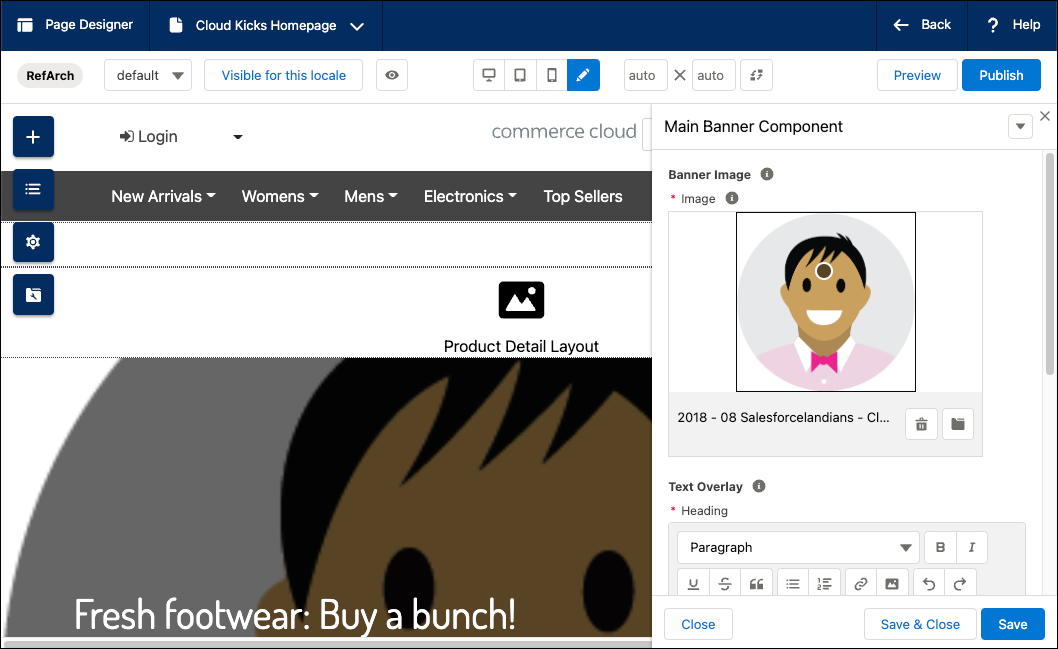Open the page structure list icon
The height and width of the screenshot is (649, 1058).
(x=33, y=189)
